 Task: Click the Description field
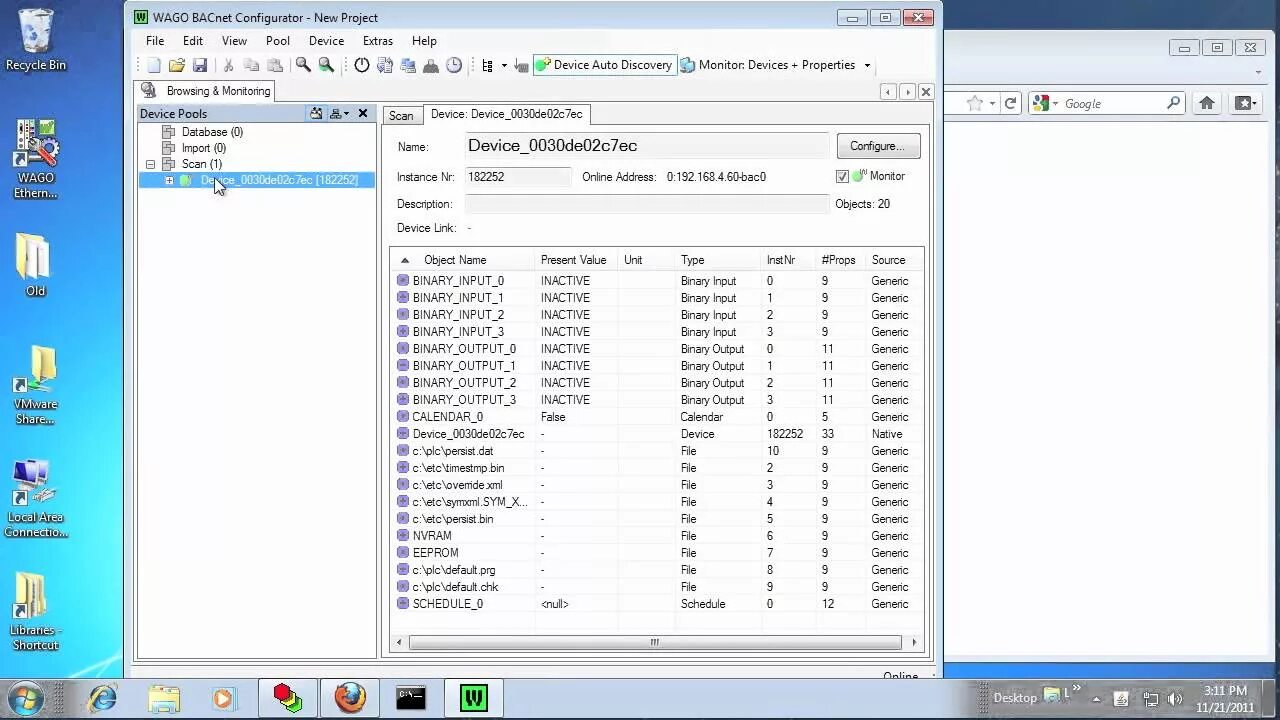point(646,204)
